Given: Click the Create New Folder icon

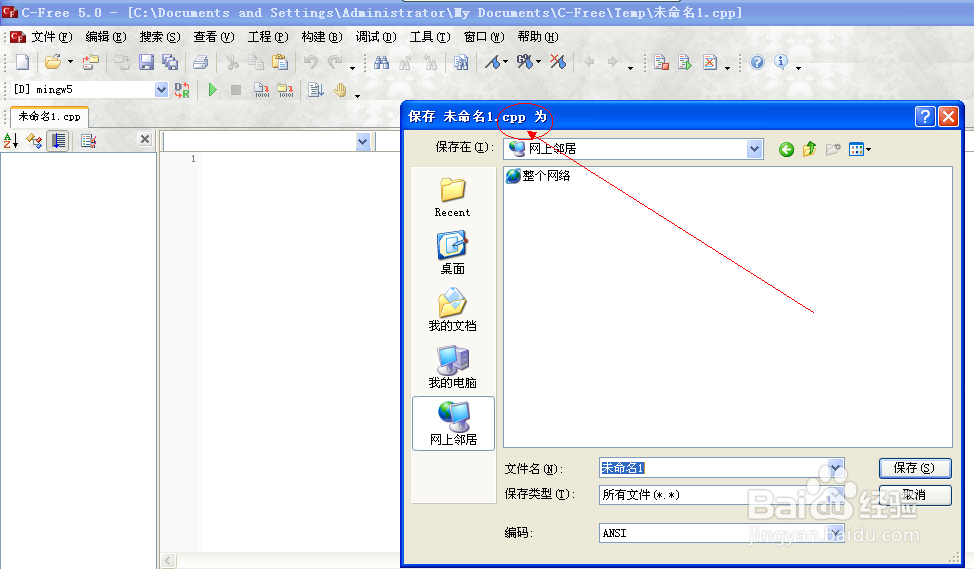Looking at the screenshot, I should 833,149.
